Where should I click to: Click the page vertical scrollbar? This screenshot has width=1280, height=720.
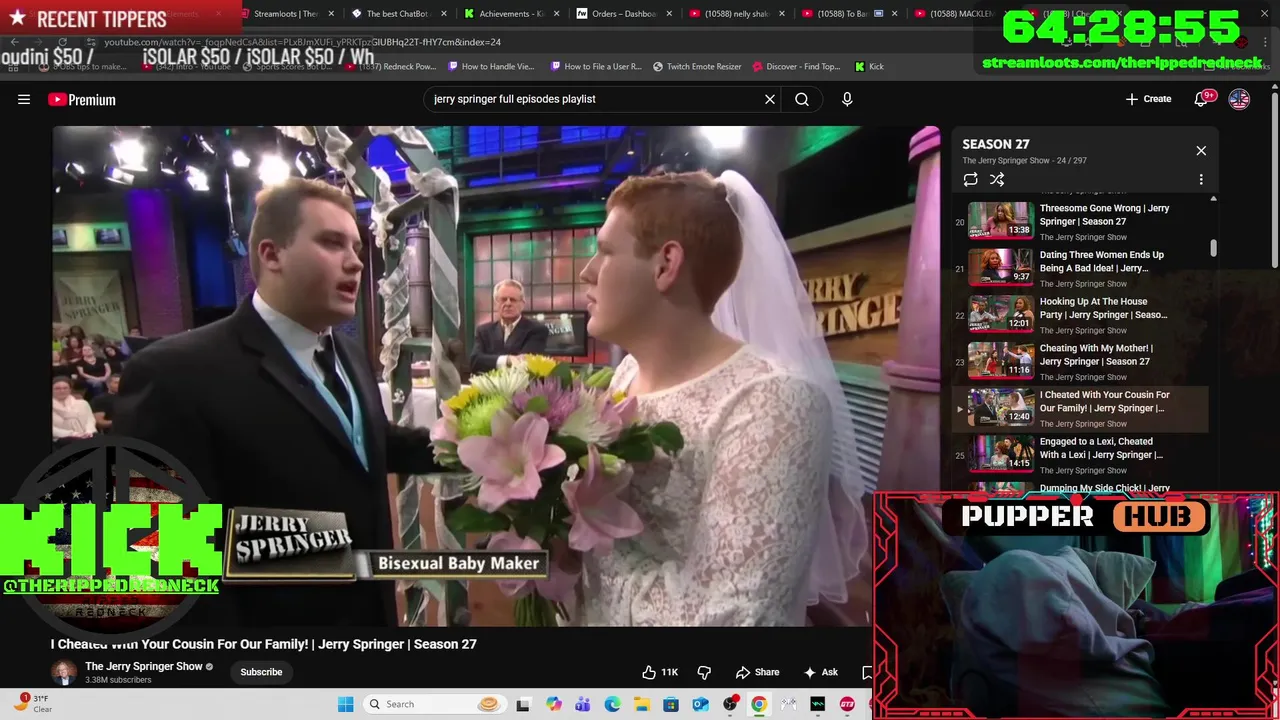click(1274, 180)
